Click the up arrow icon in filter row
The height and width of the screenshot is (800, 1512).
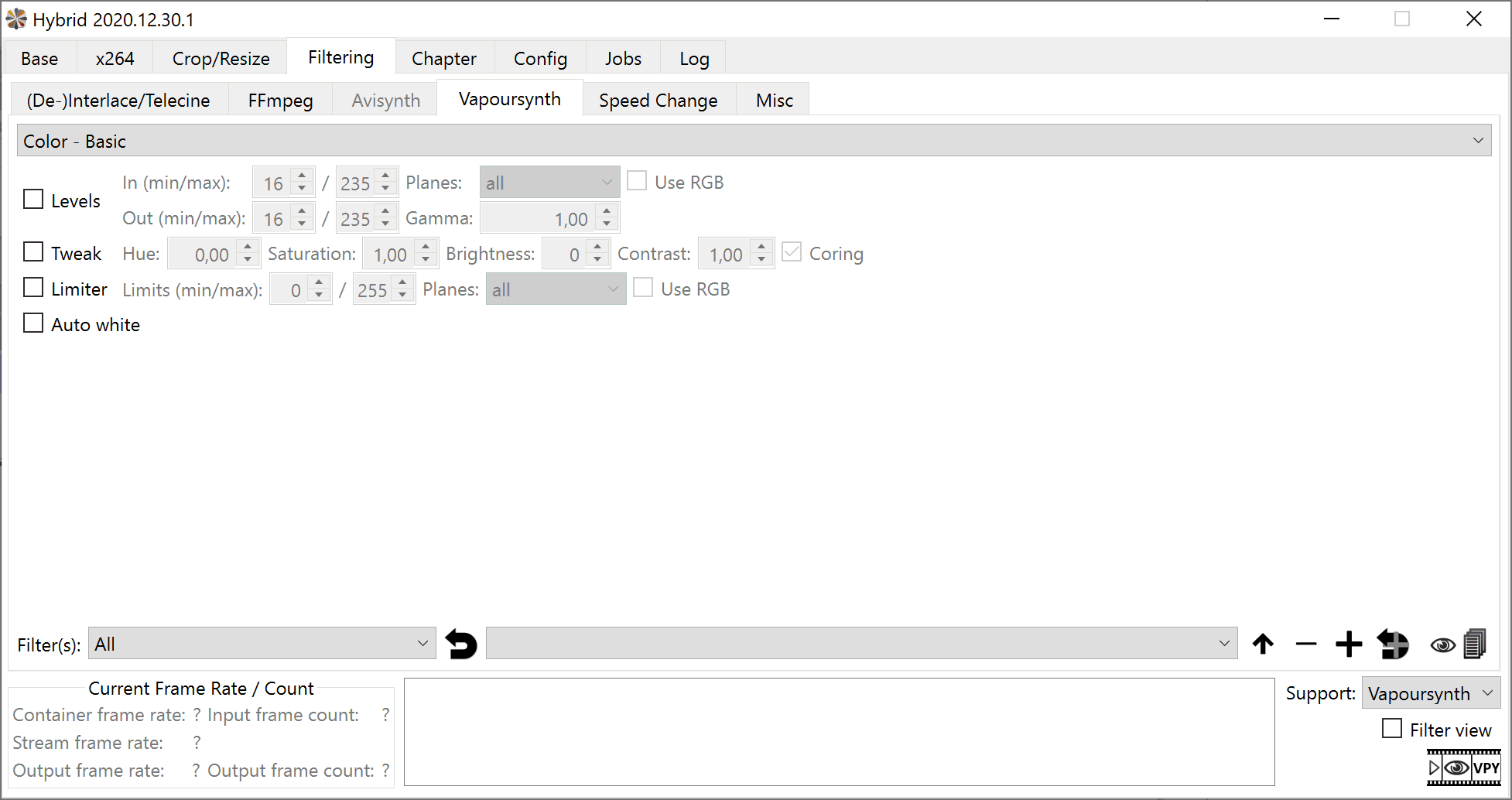point(1263,644)
